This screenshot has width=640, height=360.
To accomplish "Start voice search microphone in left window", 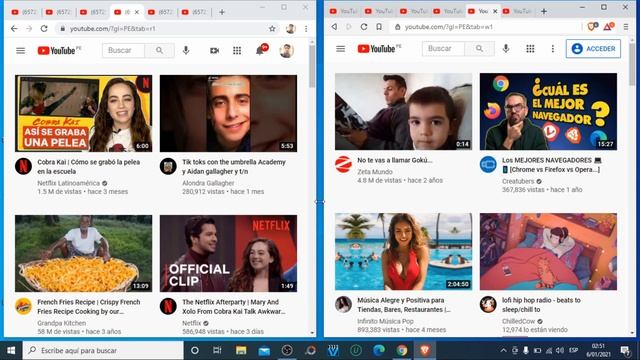I will (x=186, y=51).
